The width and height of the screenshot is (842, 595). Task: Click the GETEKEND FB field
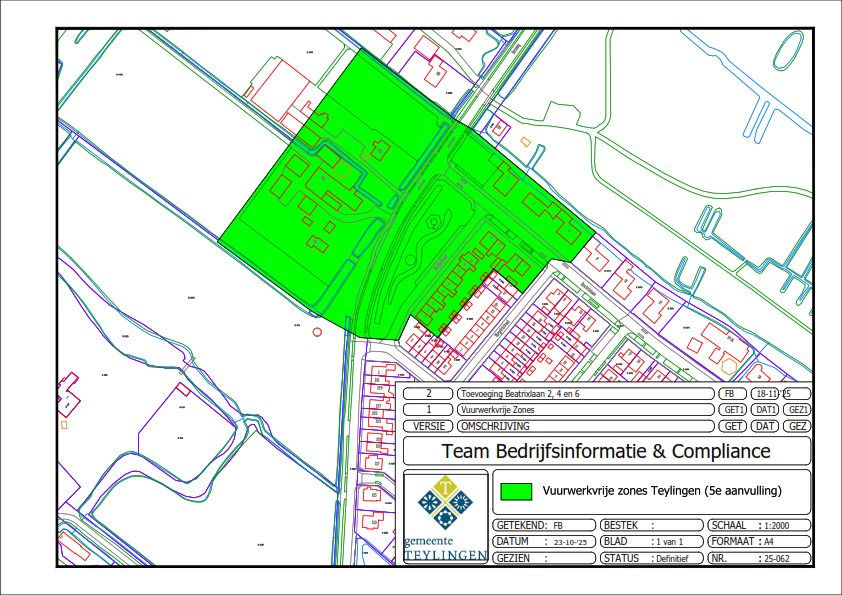tap(545, 525)
